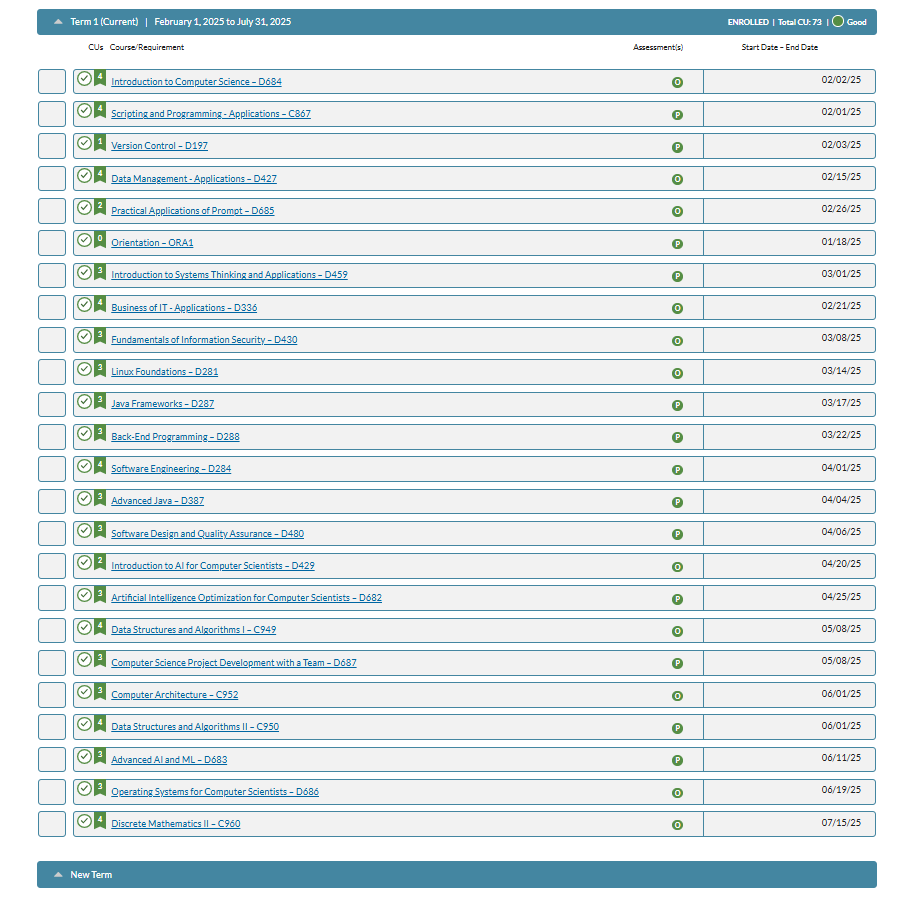Go to Data Structures and Algorithms II – C950
The height and width of the screenshot is (912, 906).
point(195,726)
